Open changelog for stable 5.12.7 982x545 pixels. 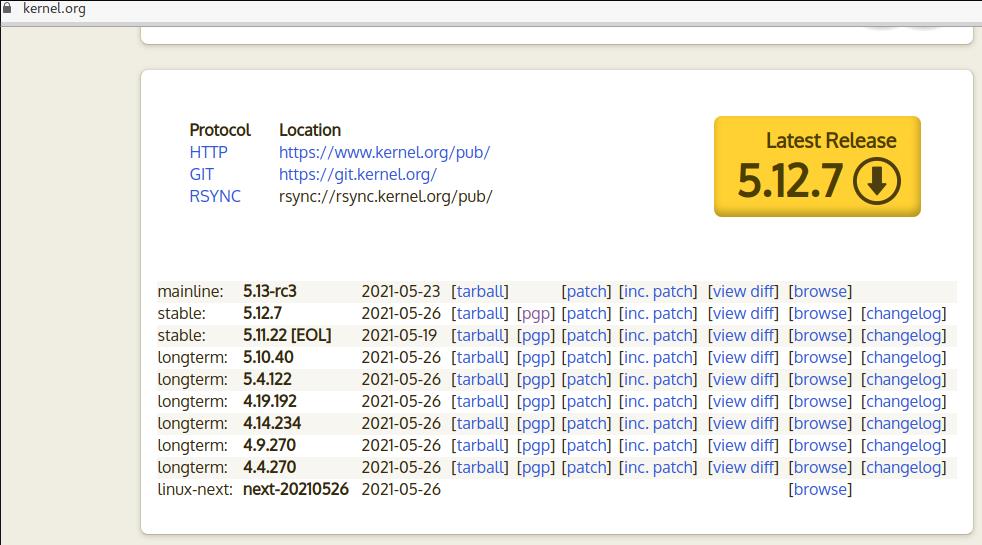[x=904, y=313]
